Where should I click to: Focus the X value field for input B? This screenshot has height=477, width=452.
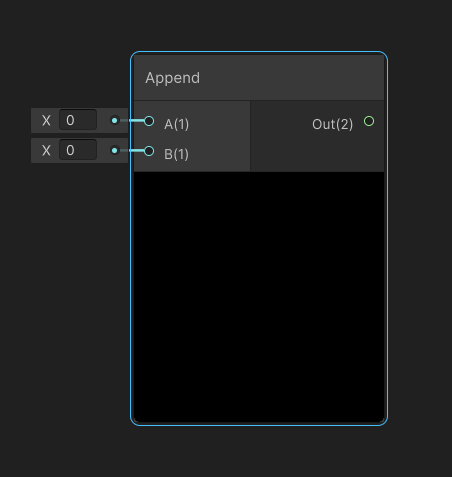coord(78,150)
